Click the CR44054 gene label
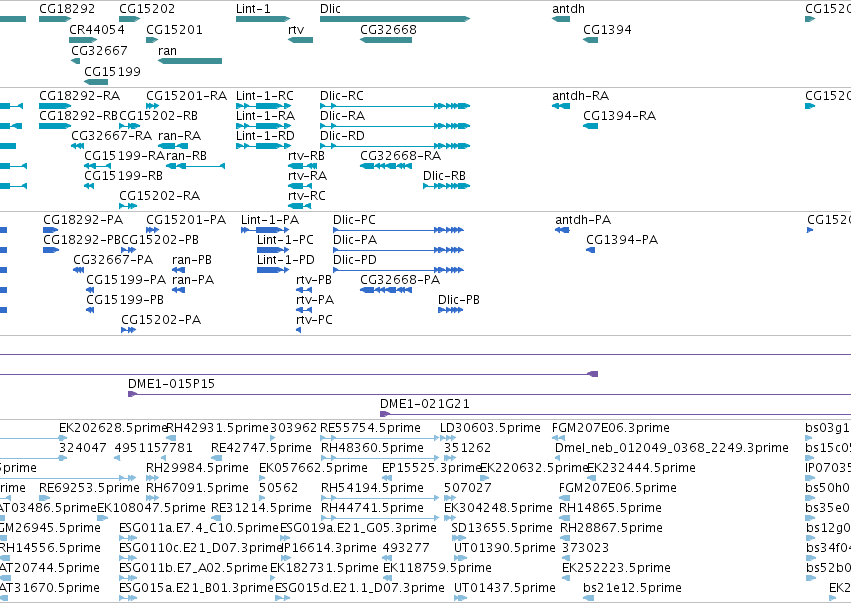The image size is (851, 603). point(97,29)
